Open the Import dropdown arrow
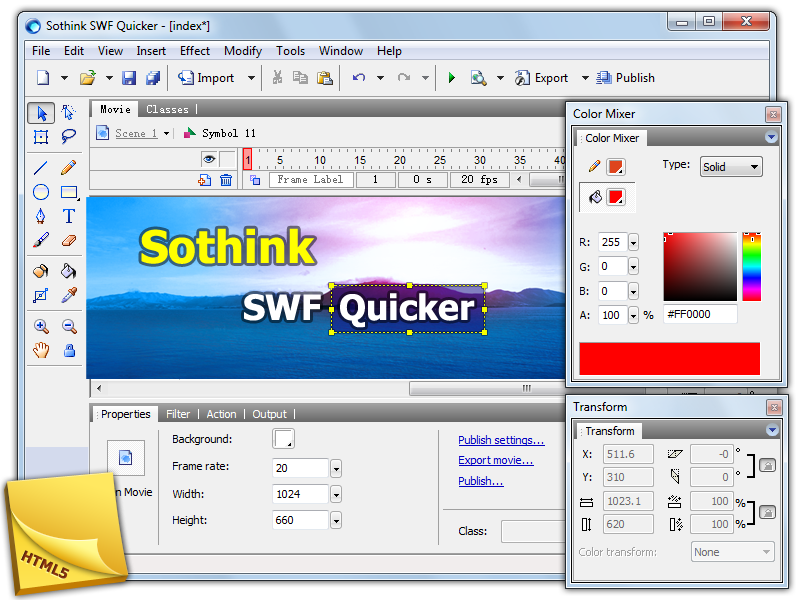 [x=251, y=78]
